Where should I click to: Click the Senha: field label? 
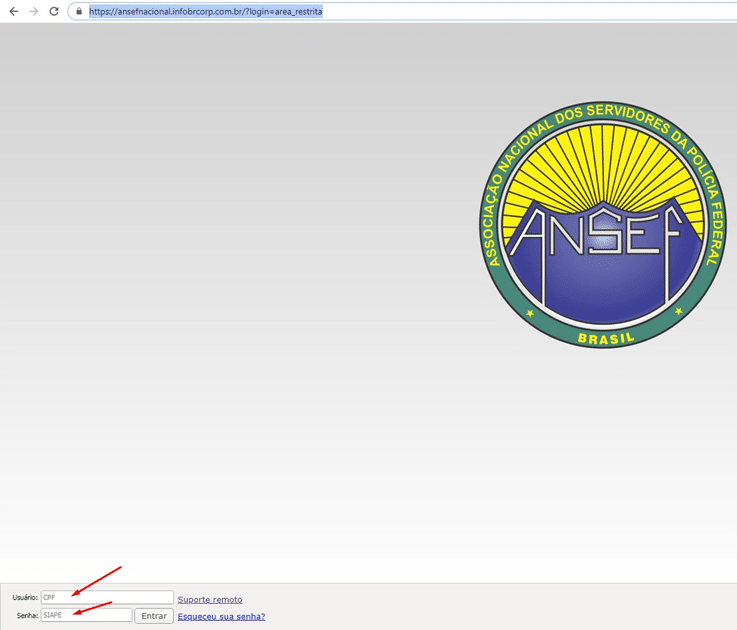point(27,616)
